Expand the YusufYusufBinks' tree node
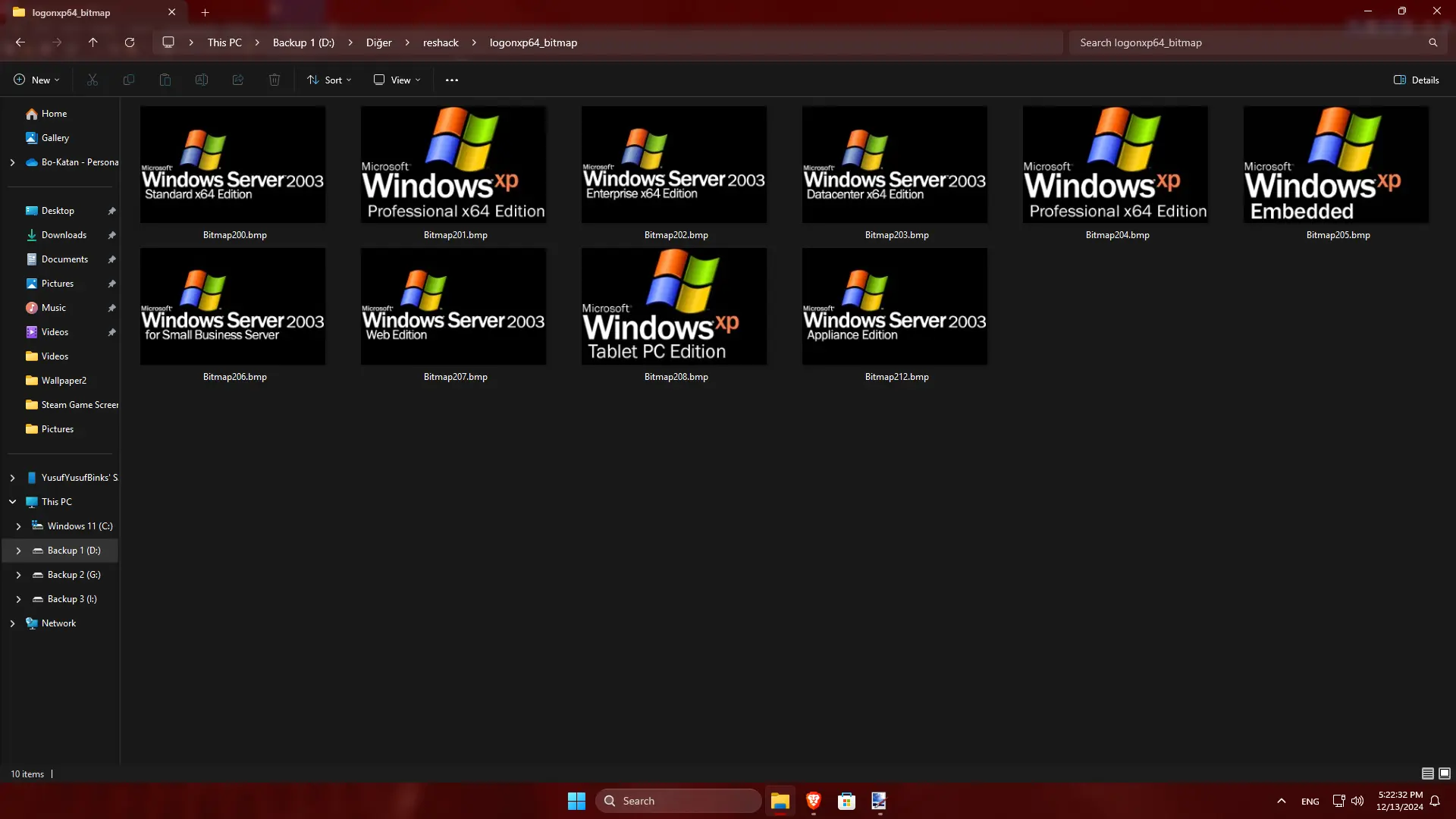This screenshot has width=1456, height=819. (12, 478)
